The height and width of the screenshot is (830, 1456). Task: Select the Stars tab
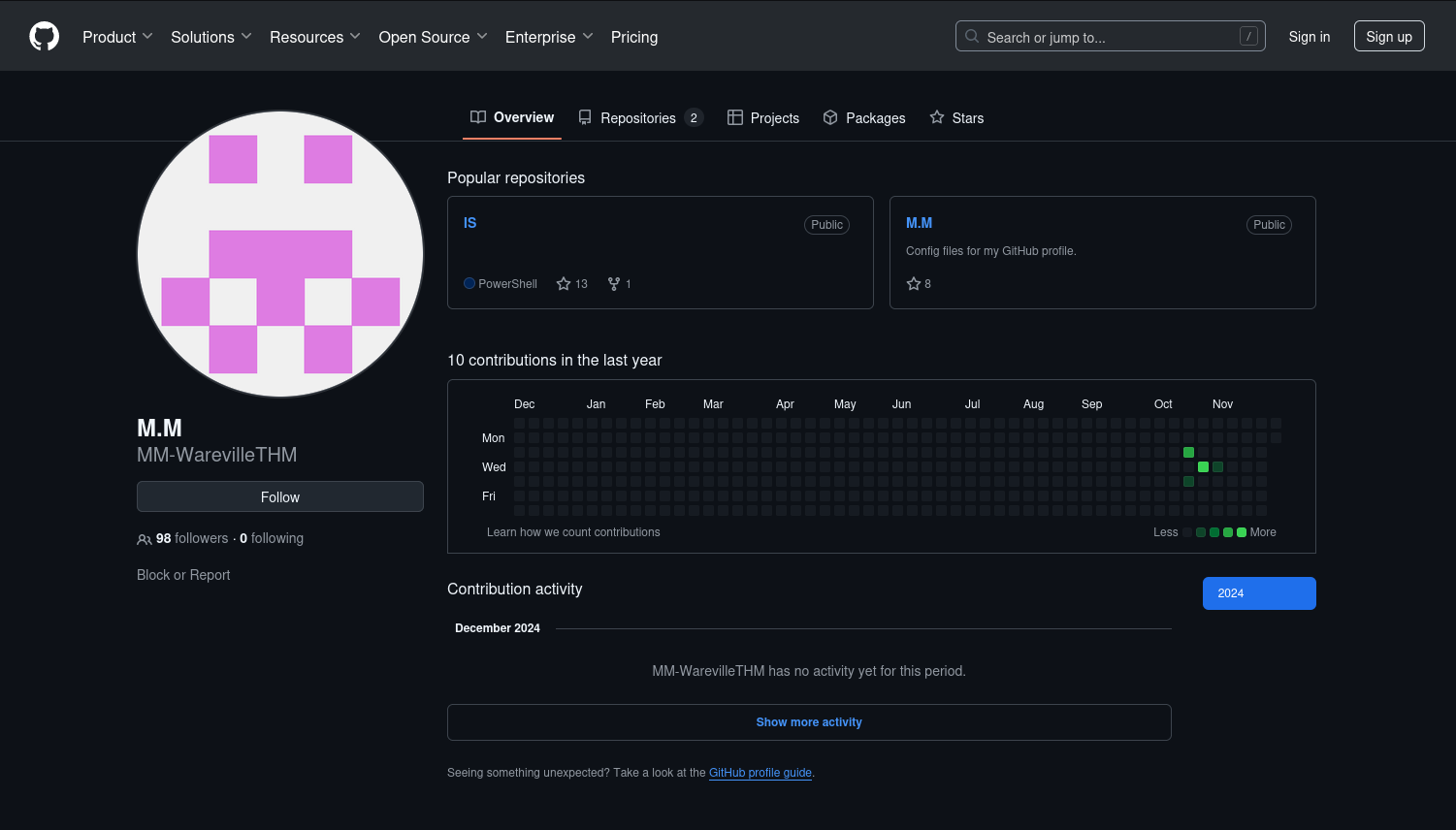(956, 117)
